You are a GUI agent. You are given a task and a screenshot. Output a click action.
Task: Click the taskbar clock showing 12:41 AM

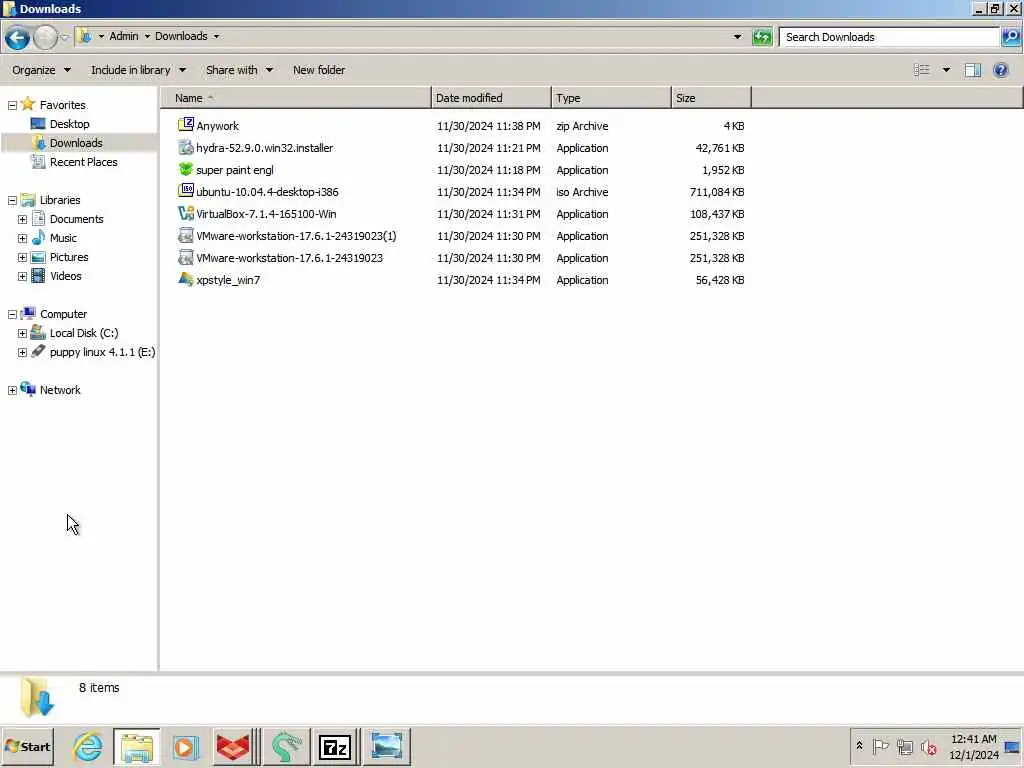973,746
